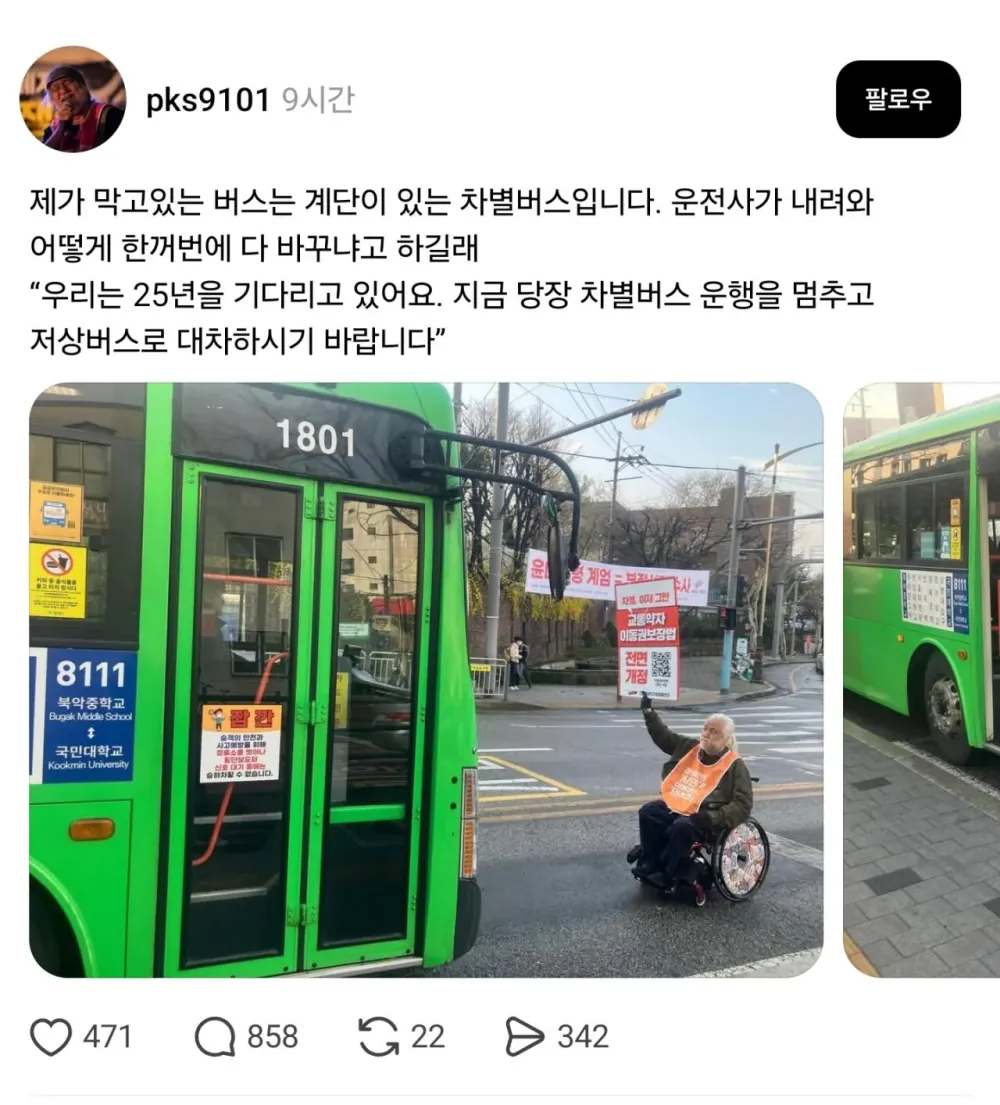Open pks9101 profile picture
Viewport: 1000px width, 1105px height.
73,99
